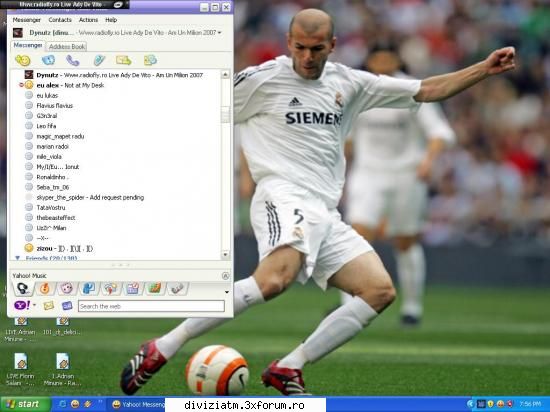This screenshot has height=412, width=550.
Task: Open the Help menu
Action: pyautogui.click(x=111, y=20)
